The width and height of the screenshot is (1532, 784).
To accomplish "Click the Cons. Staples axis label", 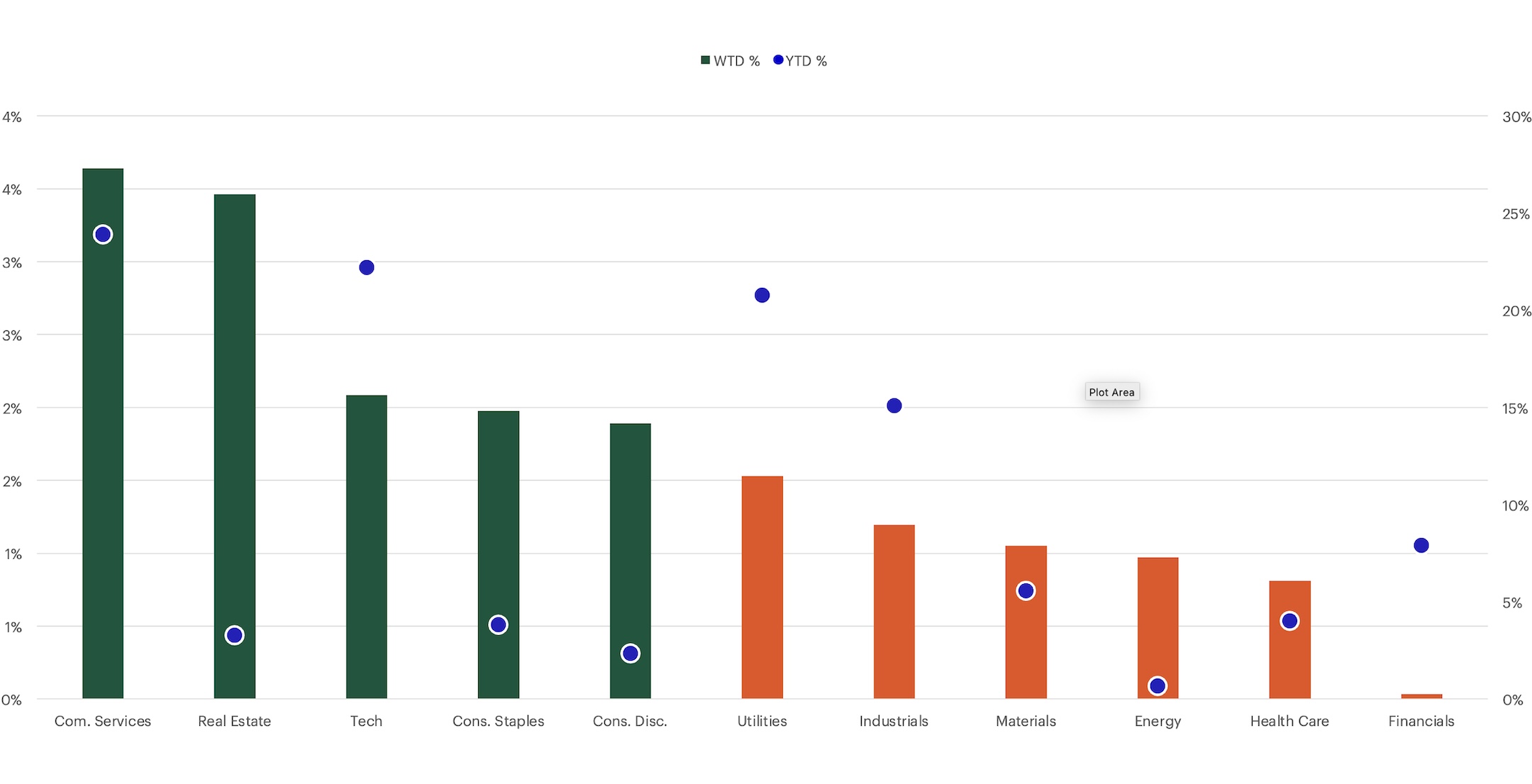I will click(498, 721).
